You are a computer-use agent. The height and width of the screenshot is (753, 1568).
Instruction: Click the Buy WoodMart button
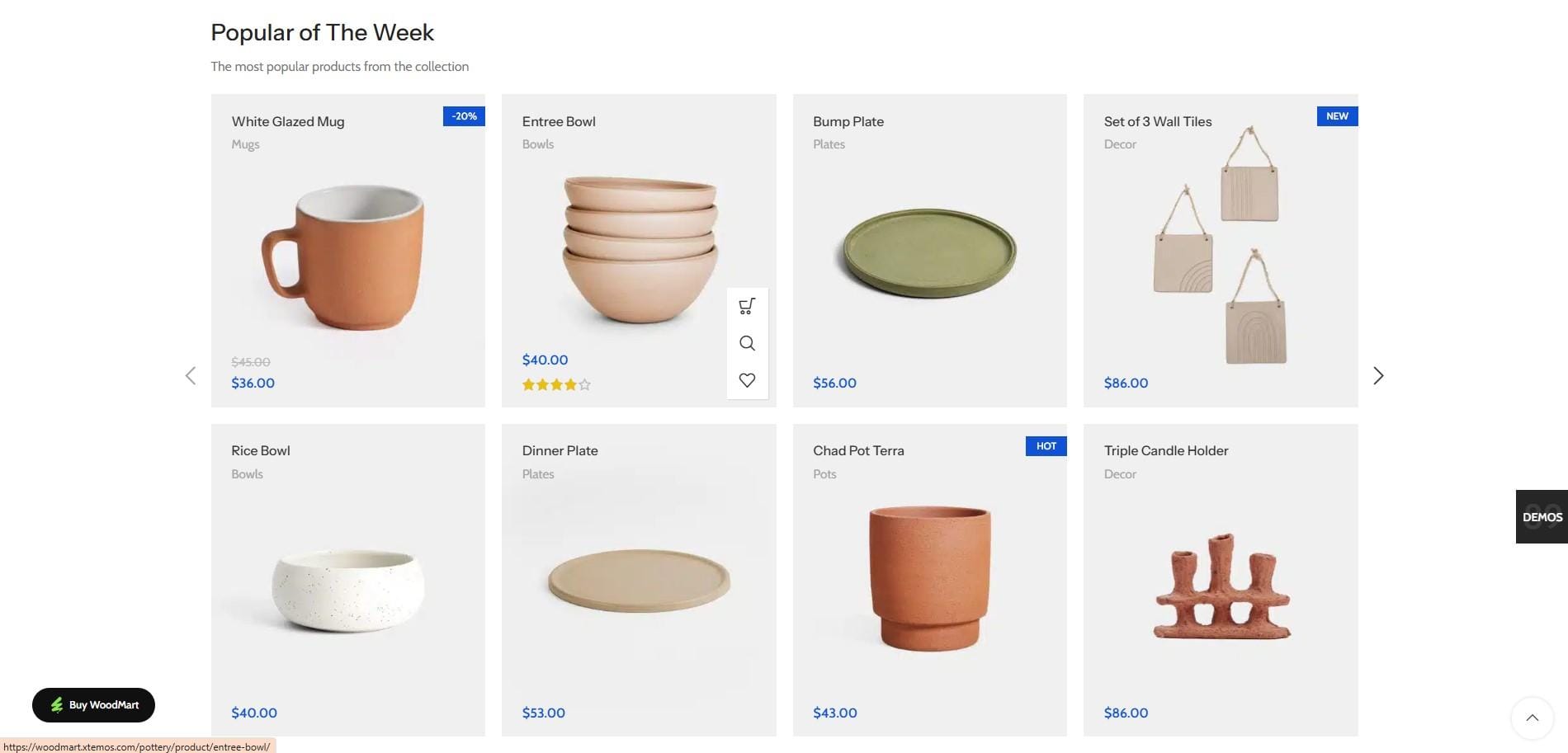pos(94,705)
